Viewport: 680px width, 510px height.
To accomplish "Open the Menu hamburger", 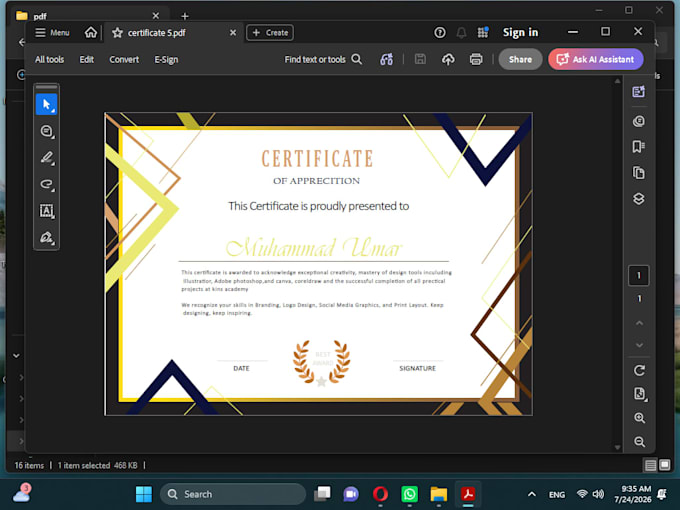I will coord(52,33).
